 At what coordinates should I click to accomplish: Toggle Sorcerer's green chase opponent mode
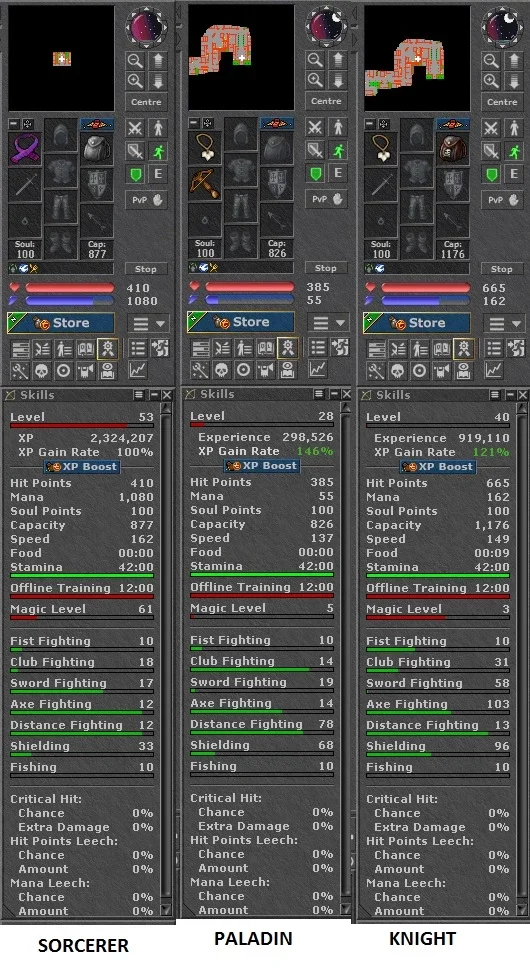coord(158,152)
